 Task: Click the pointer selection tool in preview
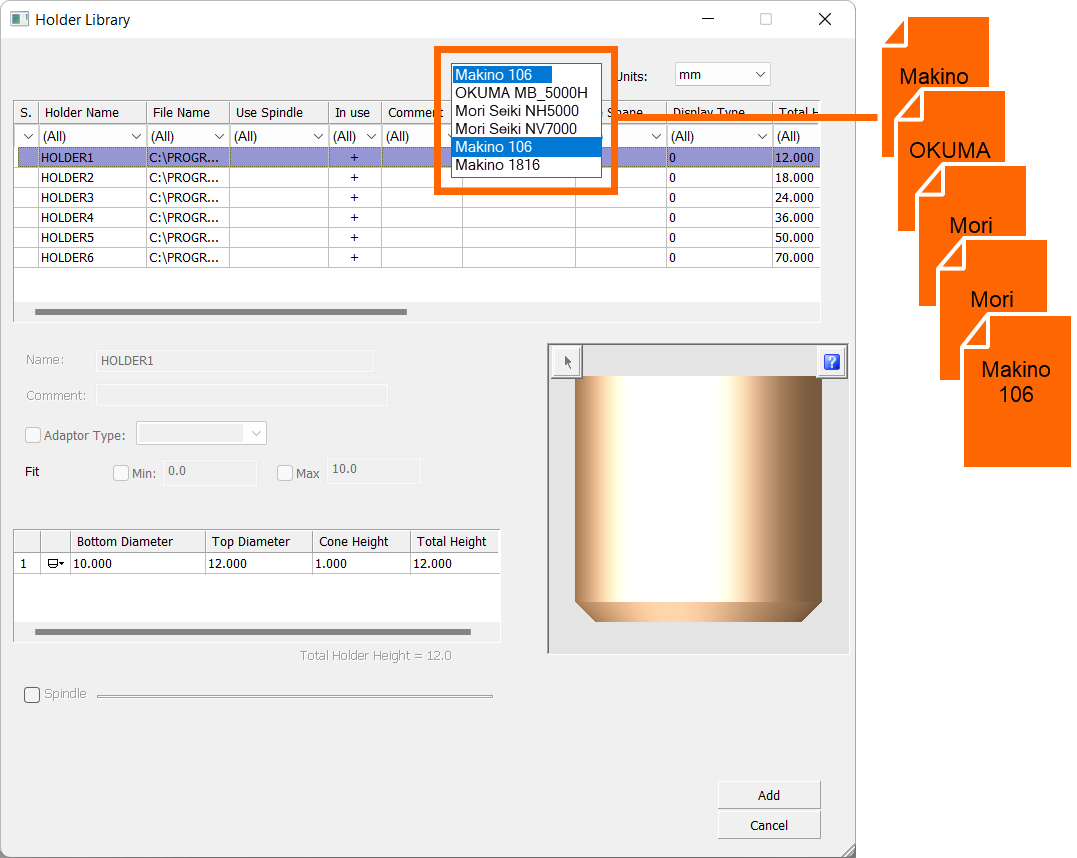click(567, 362)
